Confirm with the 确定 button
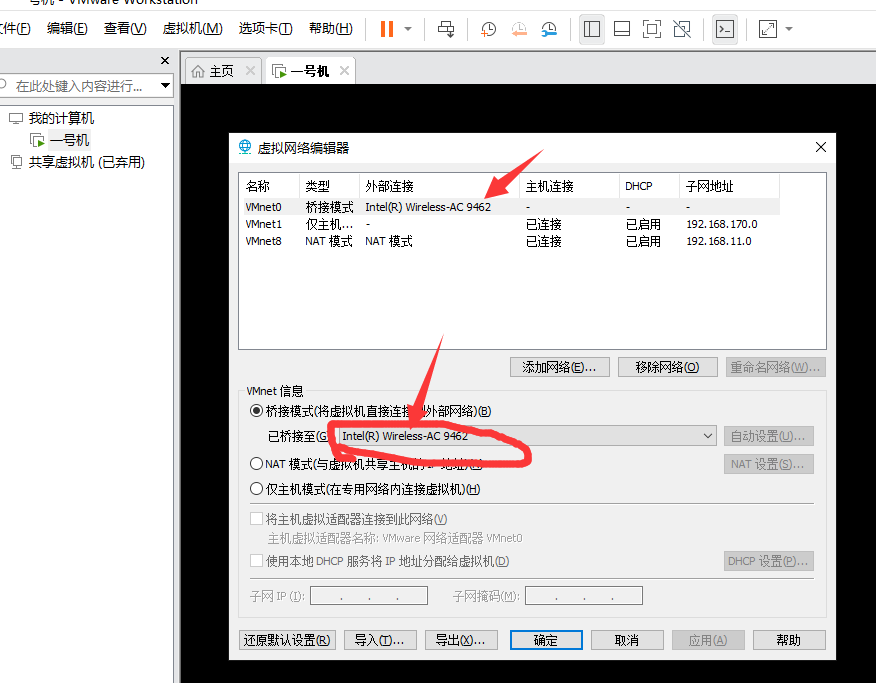This screenshot has height=683, width=876. [x=546, y=640]
